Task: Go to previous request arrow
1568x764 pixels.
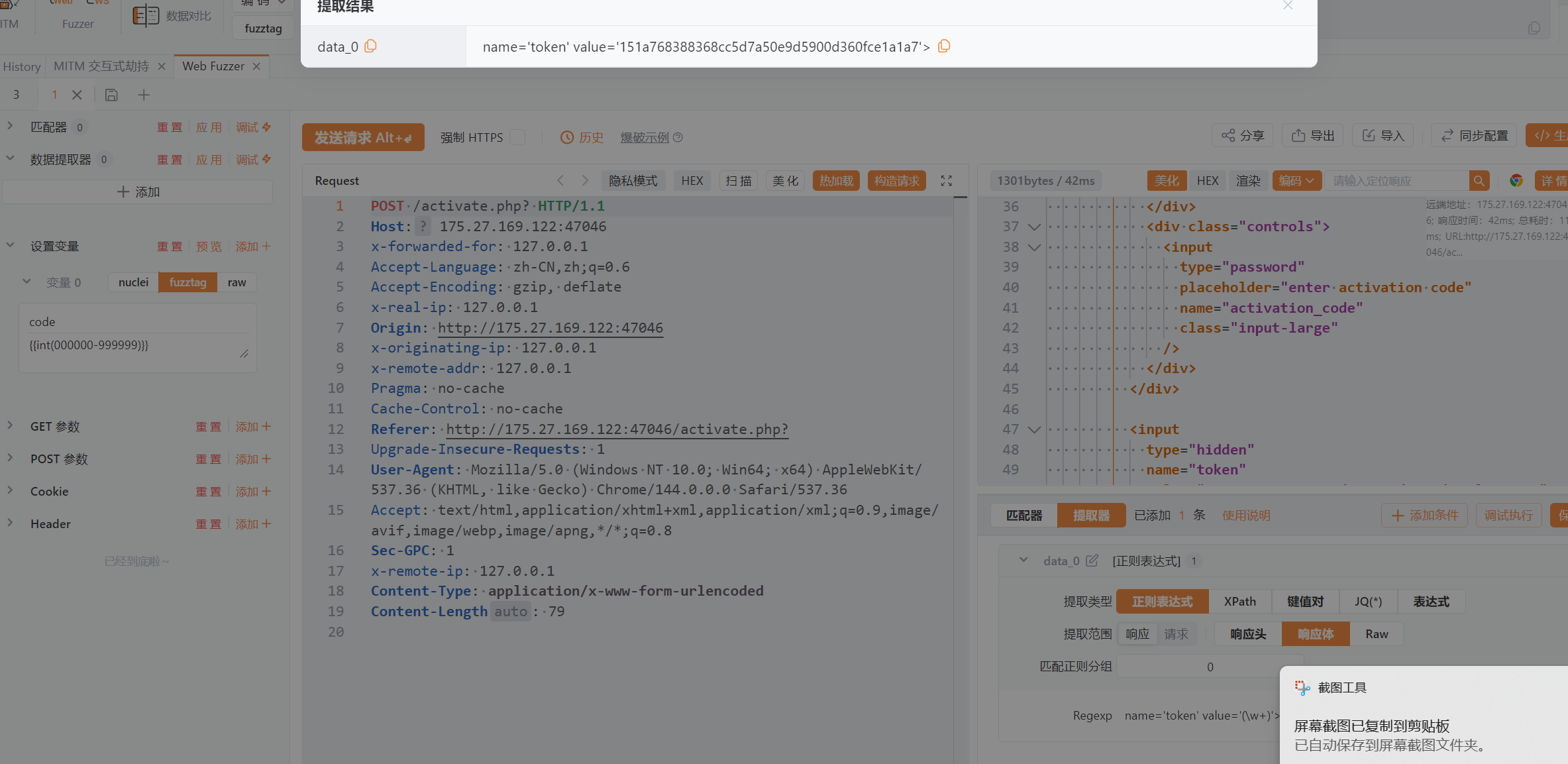Action: tap(560, 181)
